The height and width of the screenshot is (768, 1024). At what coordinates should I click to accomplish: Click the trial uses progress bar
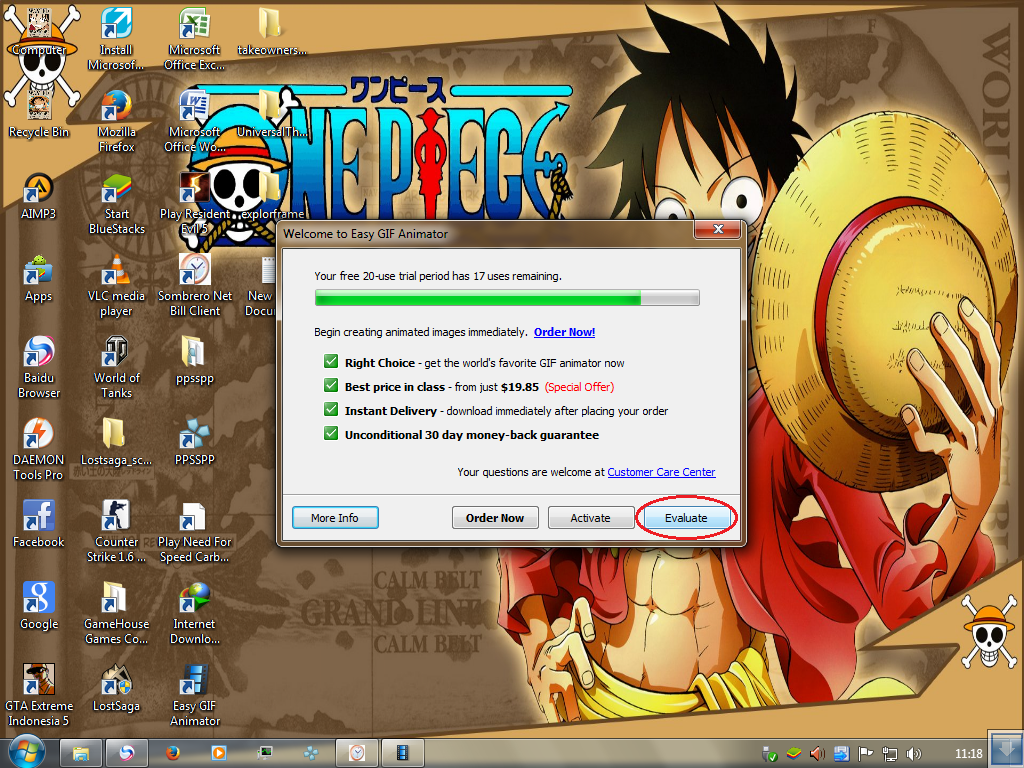pos(507,298)
